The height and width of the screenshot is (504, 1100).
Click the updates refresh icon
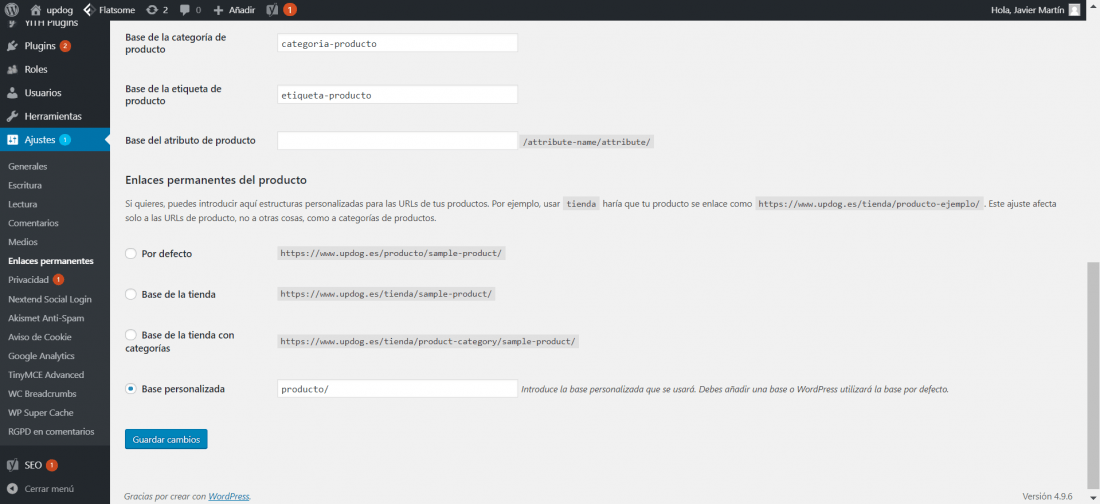152,10
